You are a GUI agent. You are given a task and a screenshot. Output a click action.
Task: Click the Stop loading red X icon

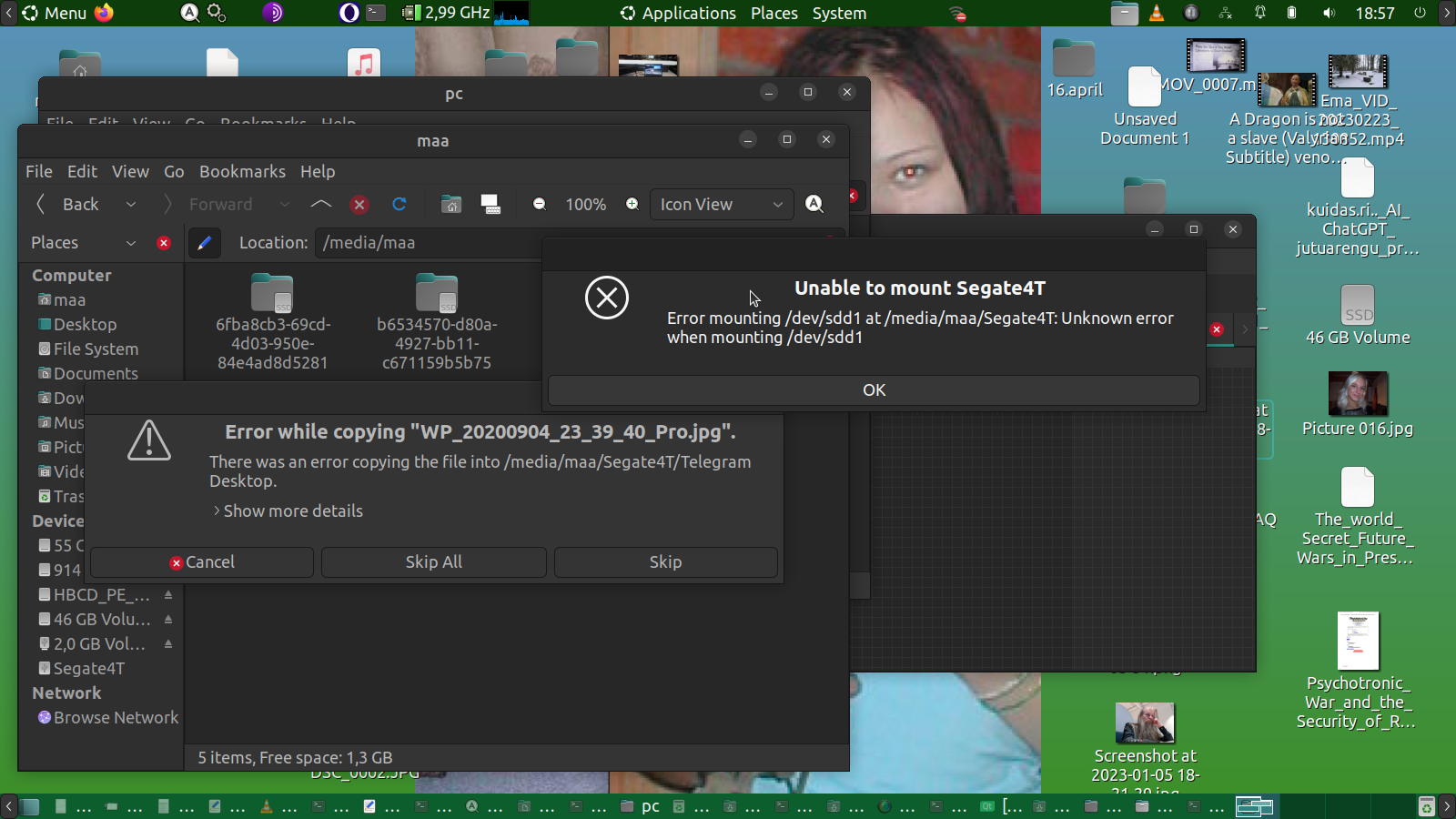click(x=359, y=205)
